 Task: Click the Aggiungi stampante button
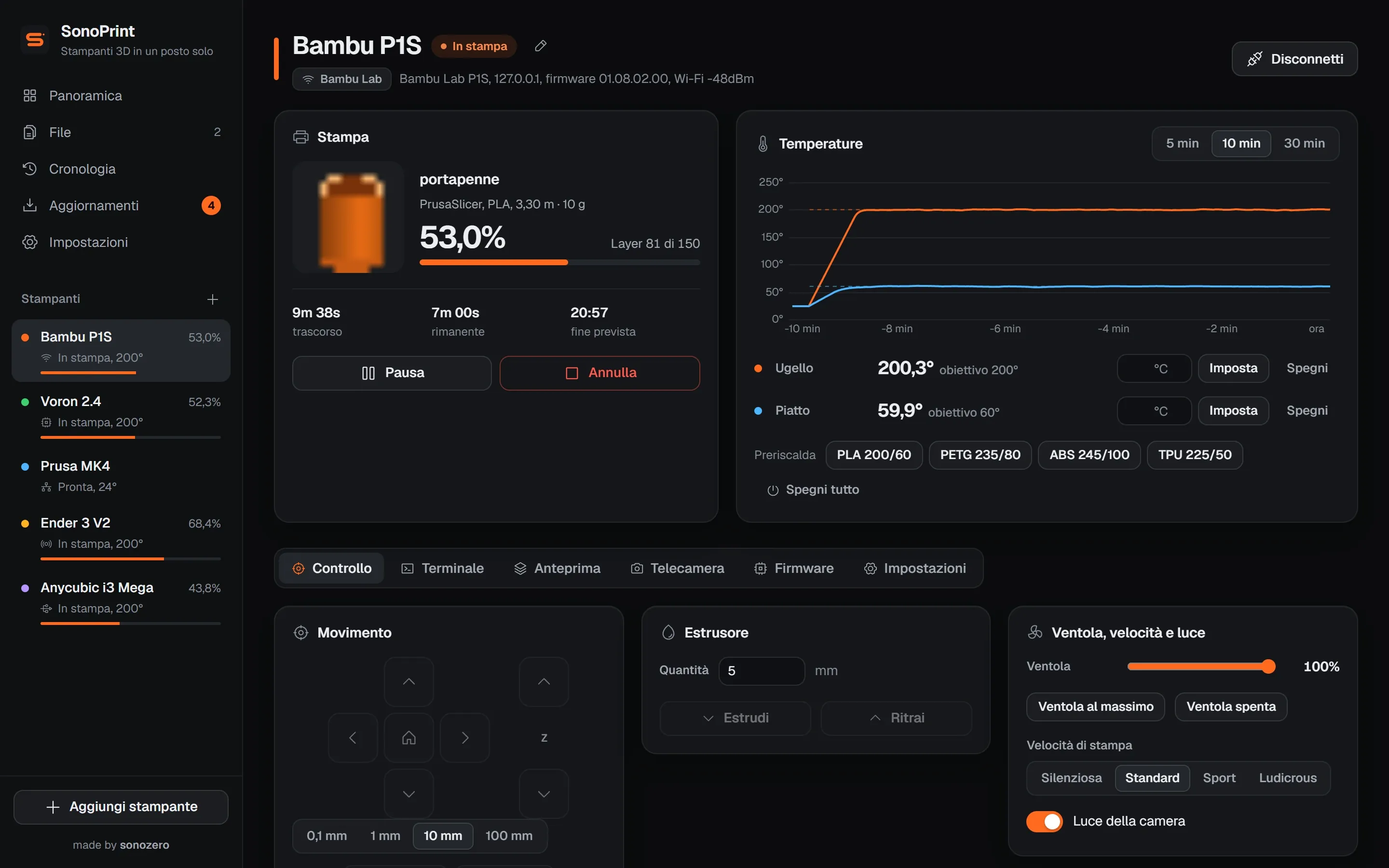(x=121, y=807)
